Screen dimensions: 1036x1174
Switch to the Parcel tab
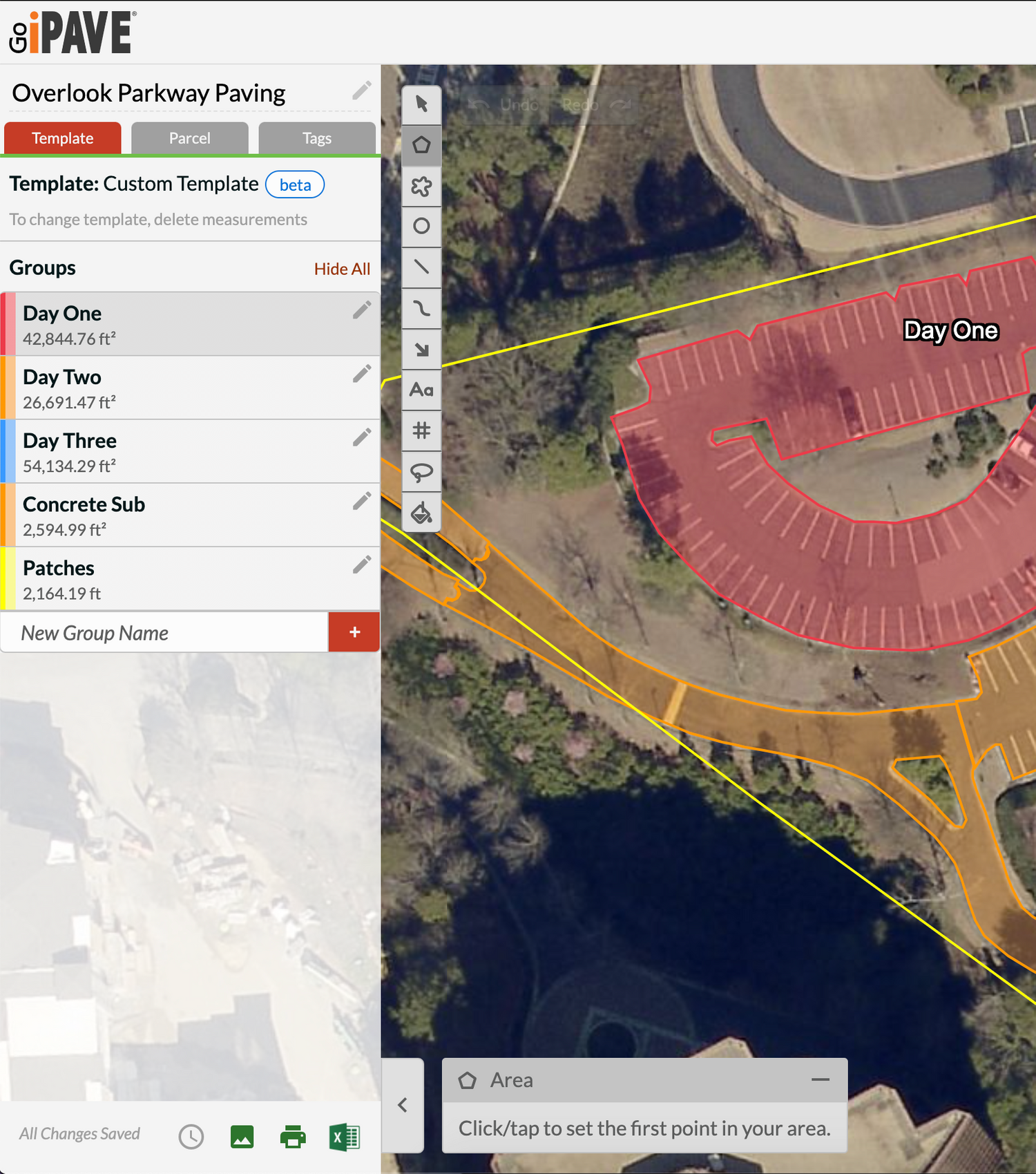tap(189, 138)
